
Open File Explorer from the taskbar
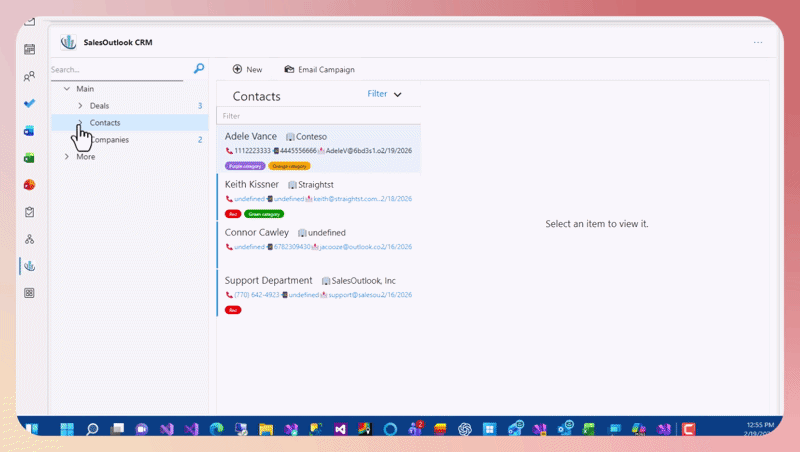pos(266,429)
